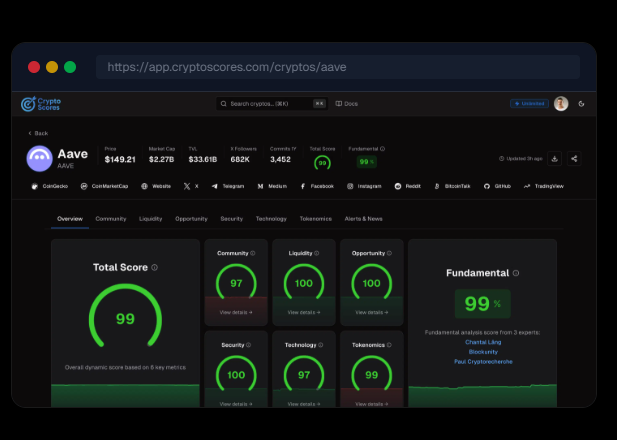Click the info icon beside Total Score
This screenshot has height=440, width=617.
coord(154,267)
